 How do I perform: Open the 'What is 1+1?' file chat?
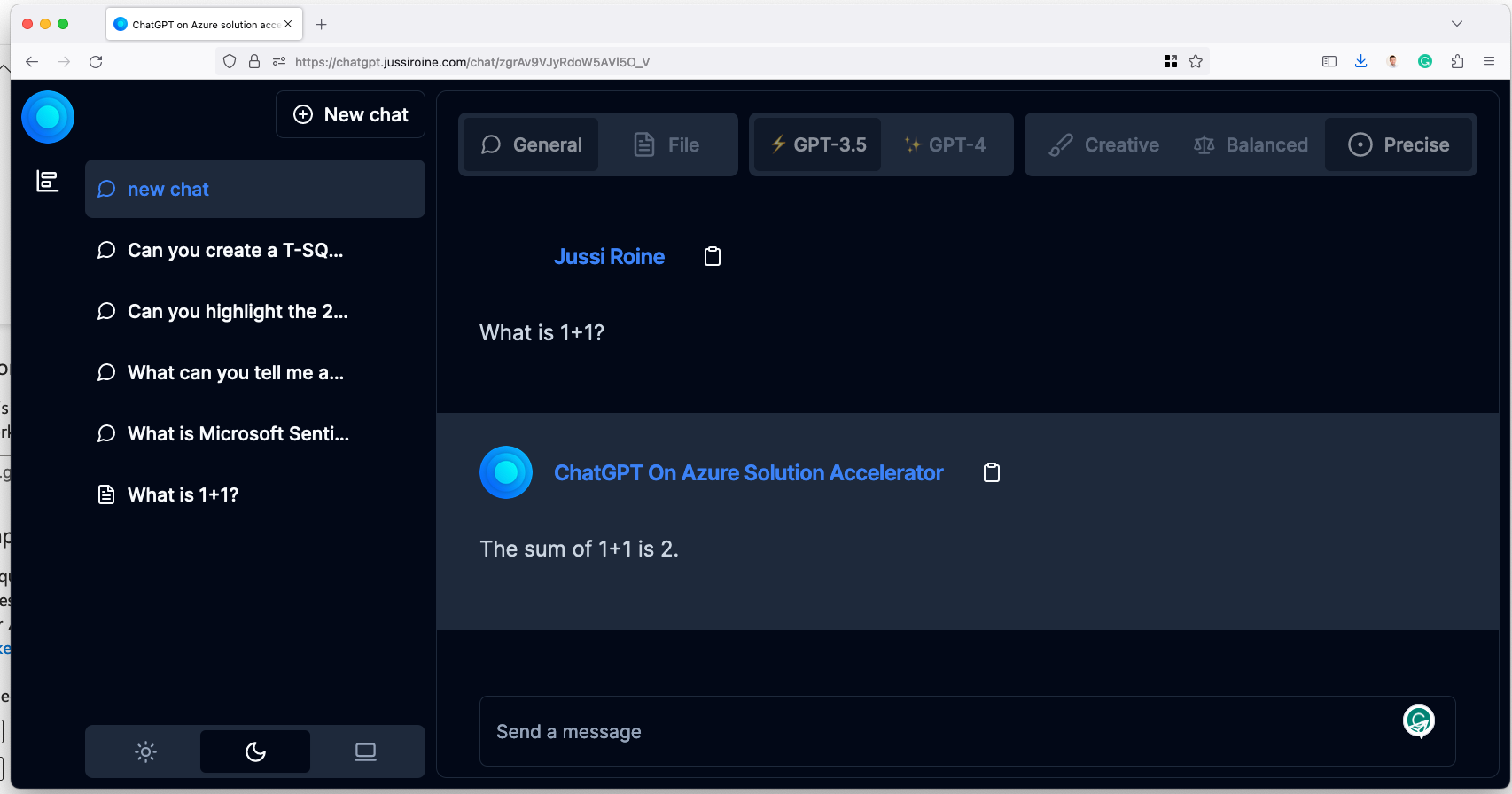coord(255,494)
